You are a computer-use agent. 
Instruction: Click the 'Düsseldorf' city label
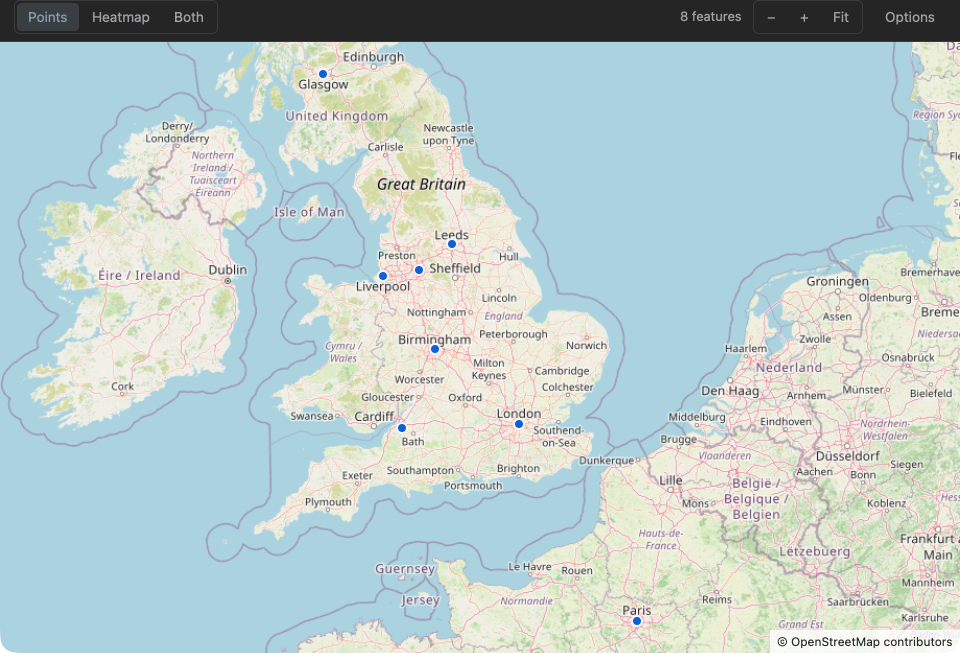point(847,457)
